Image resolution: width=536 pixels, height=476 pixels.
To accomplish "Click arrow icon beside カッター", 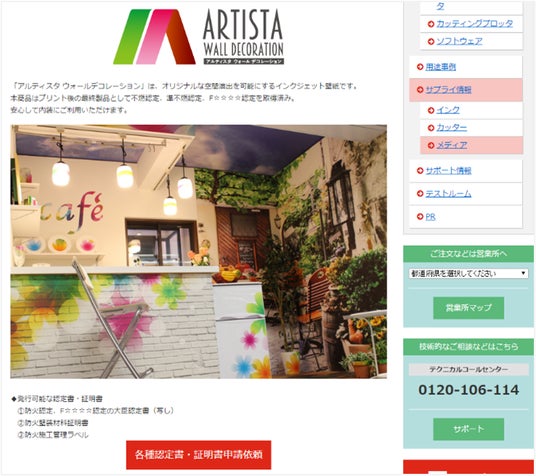I will coord(431,128).
